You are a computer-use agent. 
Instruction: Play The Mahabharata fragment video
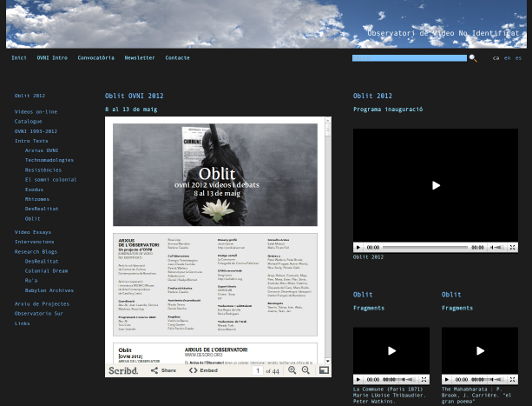click(480, 351)
